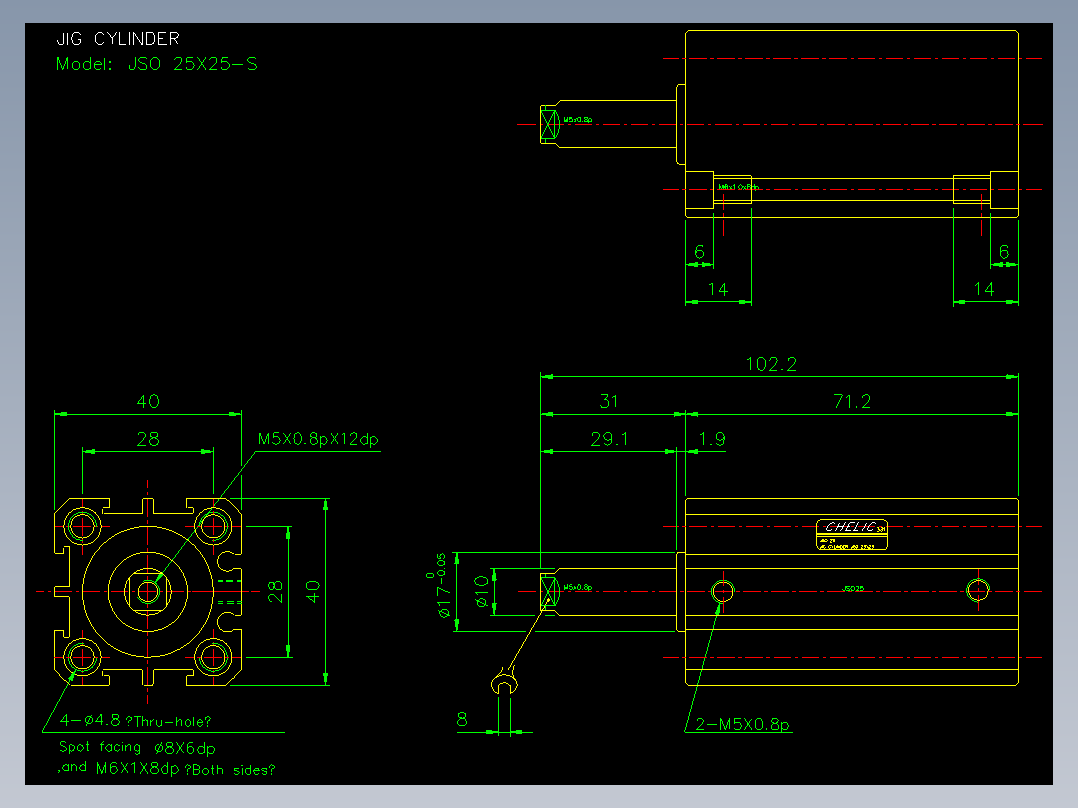Click the 71.2 body length dimension

(x=852, y=402)
